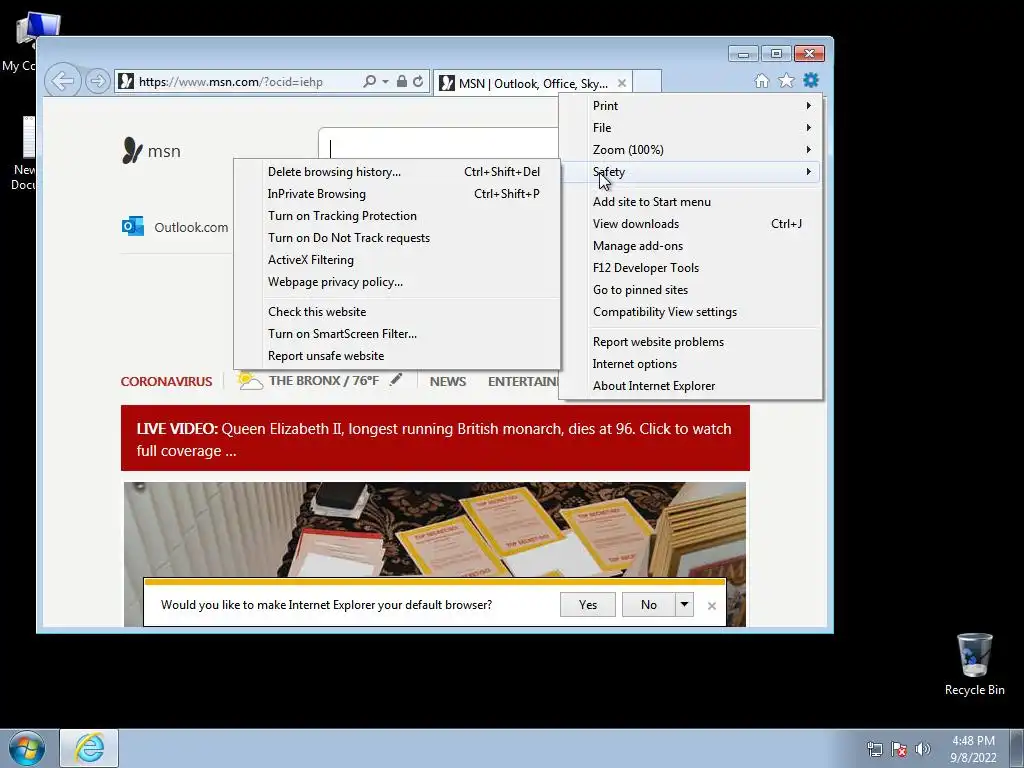Screen dimensions: 1024x768
Task: Click the URL in the address bar
Action: click(231, 82)
